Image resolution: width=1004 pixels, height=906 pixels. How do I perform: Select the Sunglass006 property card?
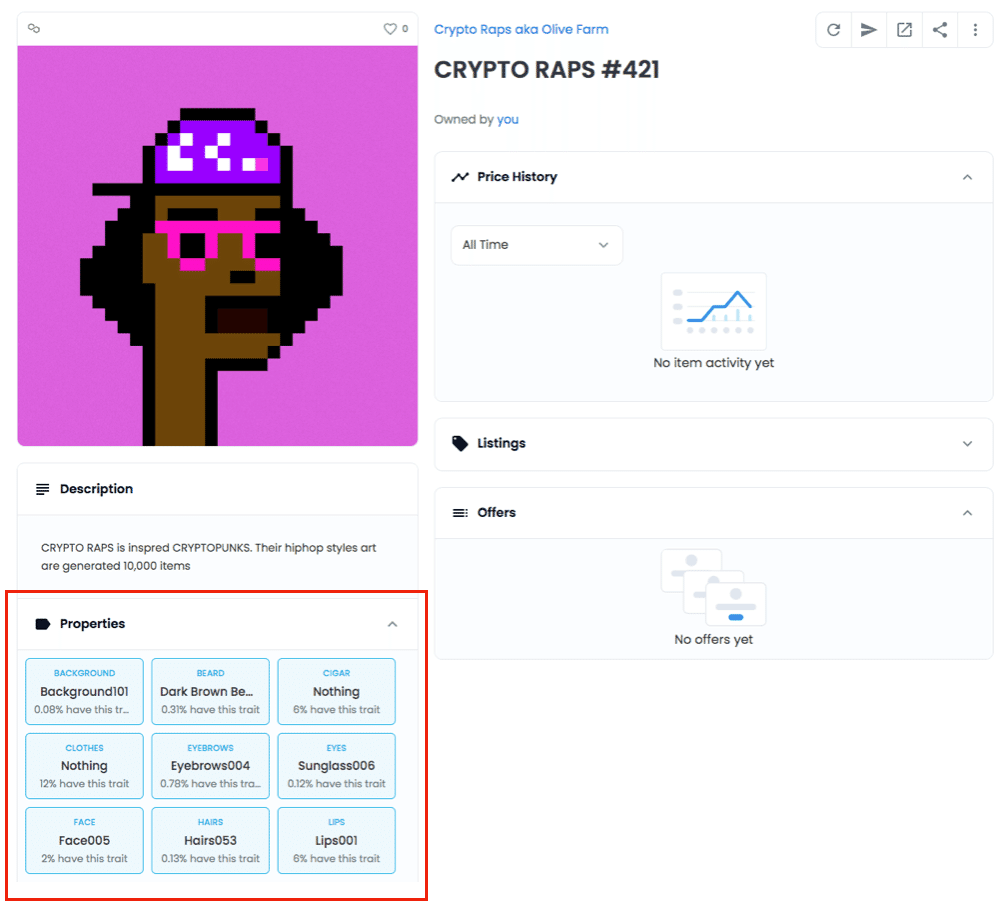click(x=337, y=766)
